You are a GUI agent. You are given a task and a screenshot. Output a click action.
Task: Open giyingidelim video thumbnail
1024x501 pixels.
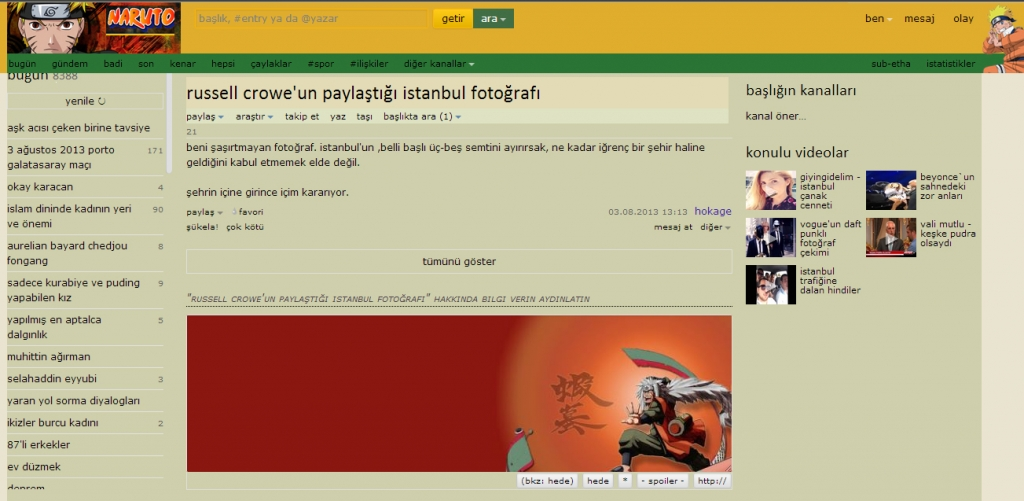click(x=771, y=190)
